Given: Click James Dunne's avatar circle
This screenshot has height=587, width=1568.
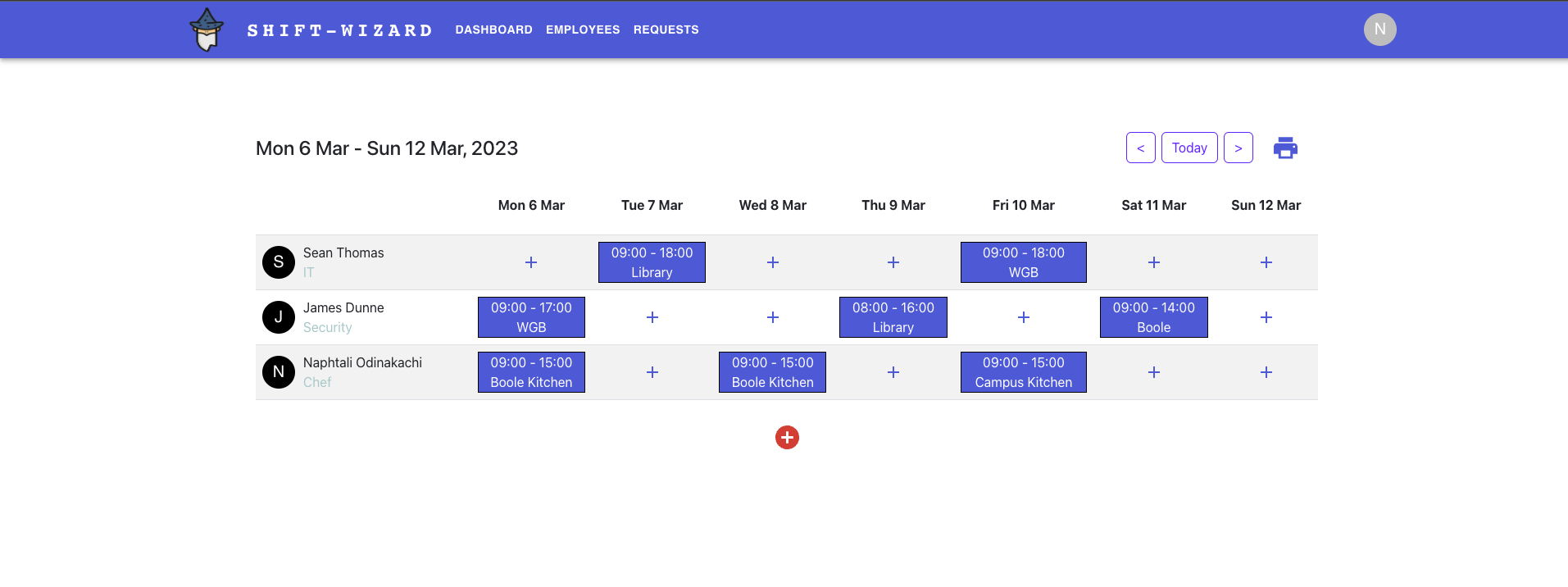Looking at the screenshot, I should click(278, 316).
